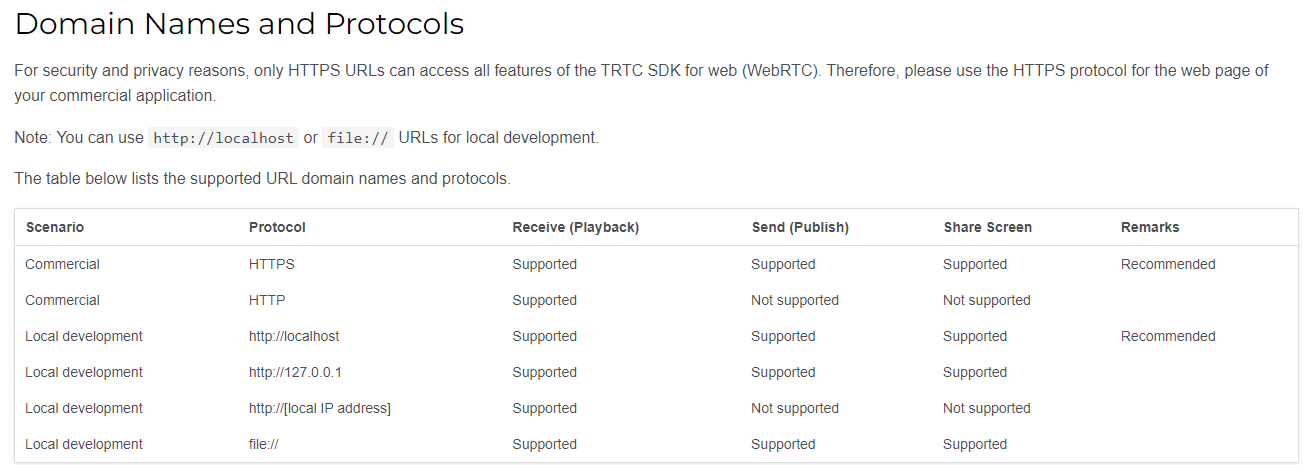This screenshot has width=1303, height=465.
Task: Click the Send (Publish) column header
Action: pyautogui.click(x=800, y=227)
